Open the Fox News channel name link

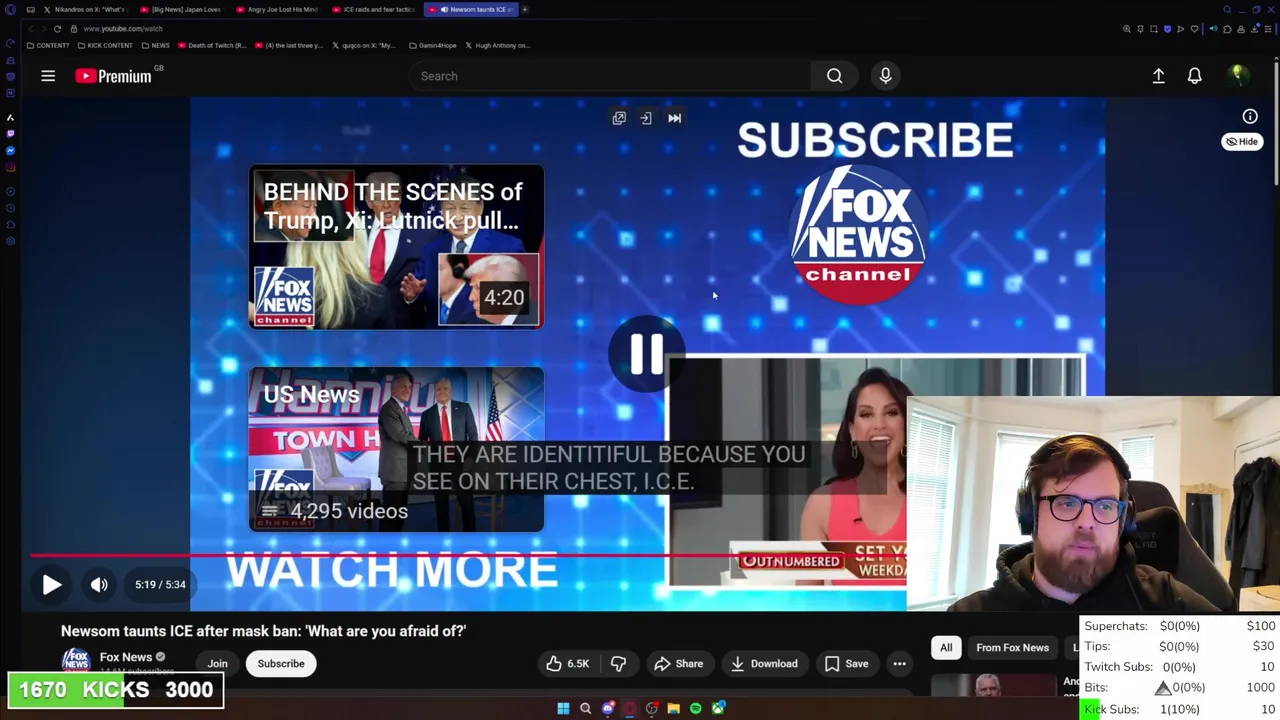pos(126,657)
